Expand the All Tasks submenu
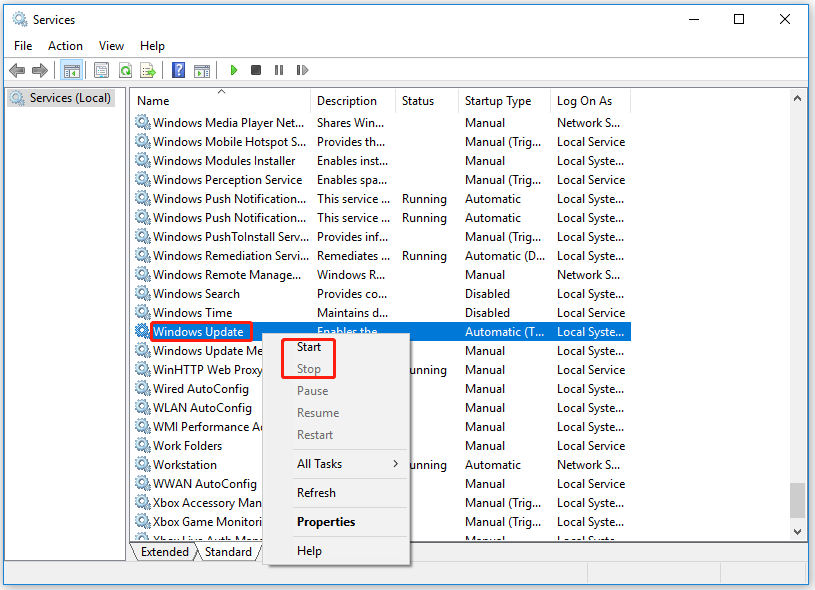The image size is (815, 590). (x=336, y=464)
